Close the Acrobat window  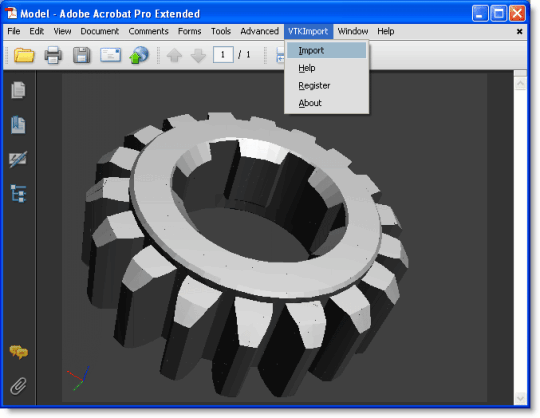coord(517,14)
